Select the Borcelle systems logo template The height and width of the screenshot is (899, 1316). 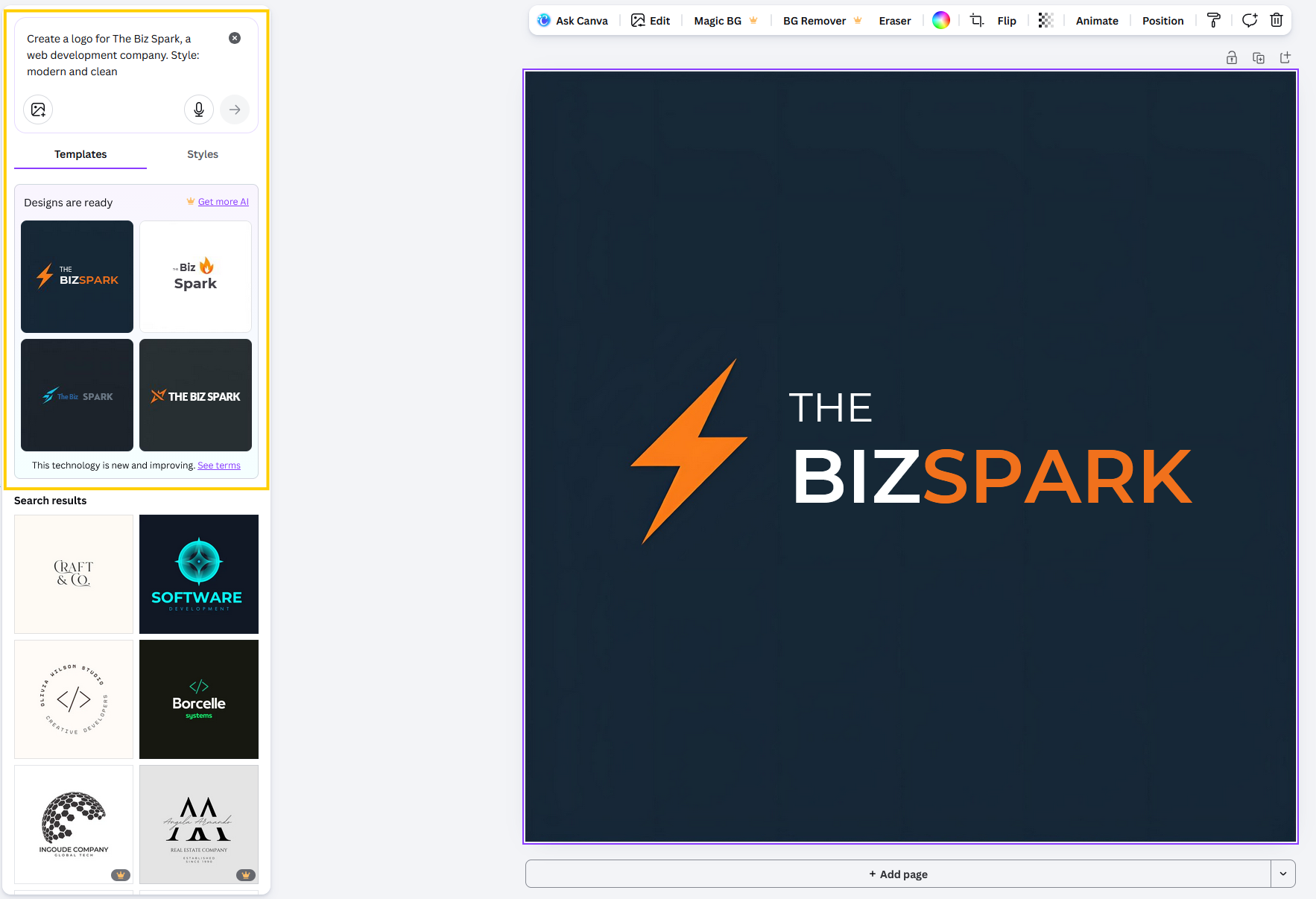coord(198,699)
